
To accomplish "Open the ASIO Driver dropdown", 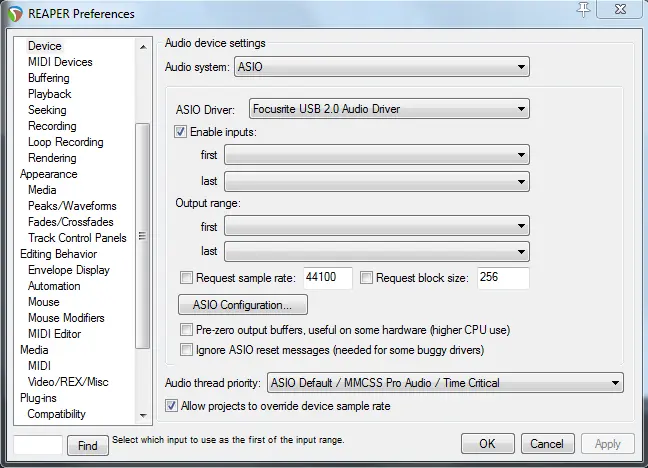I will click(x=389, y=109).
